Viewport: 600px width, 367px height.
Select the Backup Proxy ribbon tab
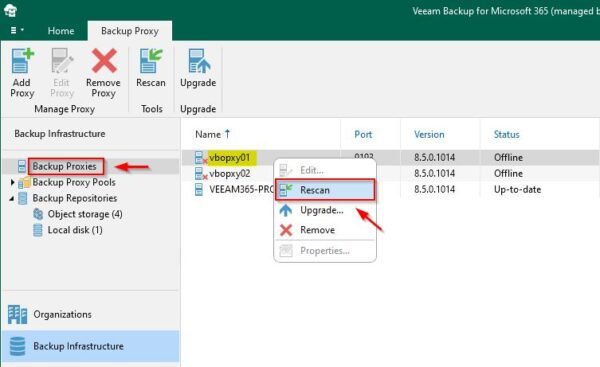tap(130, 31)
